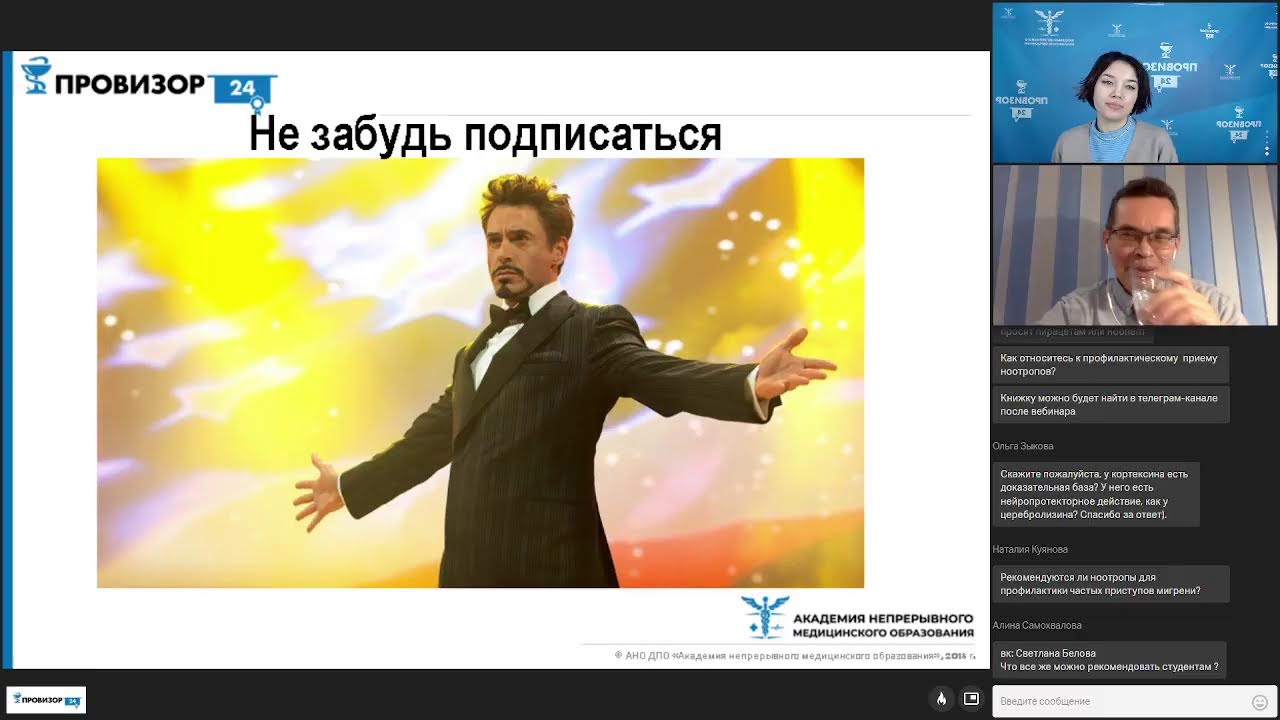Image resolution: width=1280 pixels, height=720 pixels.
Task: Click message 'вк: Светлана Белова'
Action: click(1111, 660)
